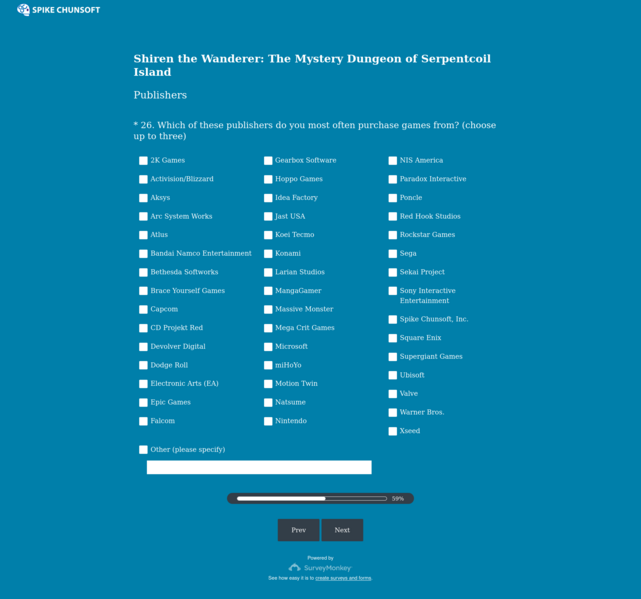
Task: Click the Other specify text field
Action: pyautogui.click(x=259, y=467)
